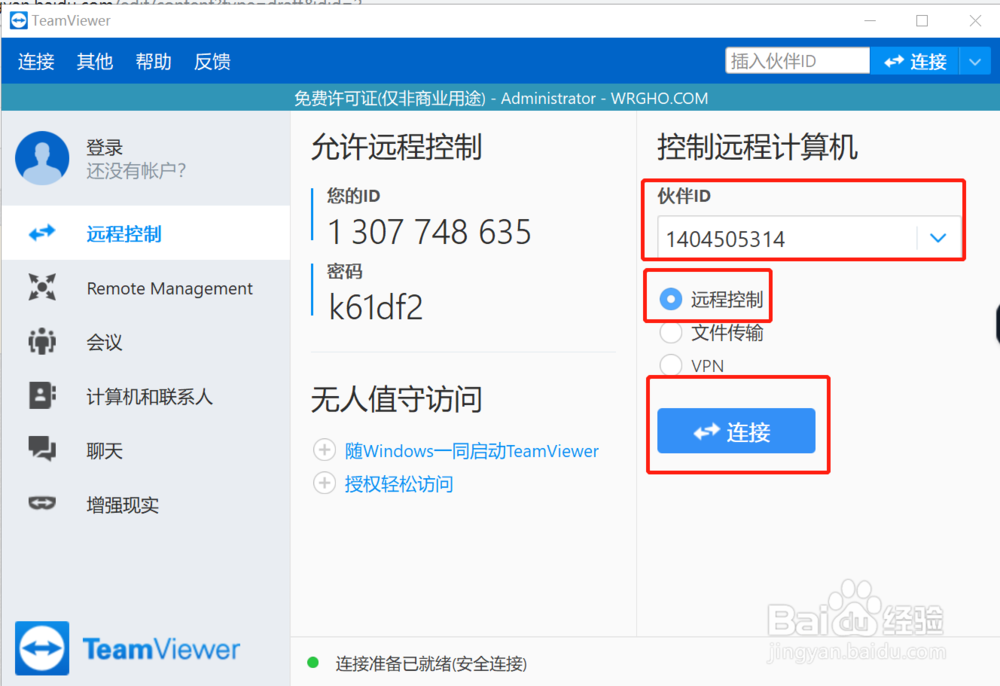Switch to Remote Management sidebar tab
Image resolution: width=1000 pixels, height=686 pixels.
(x=146, y=288)
